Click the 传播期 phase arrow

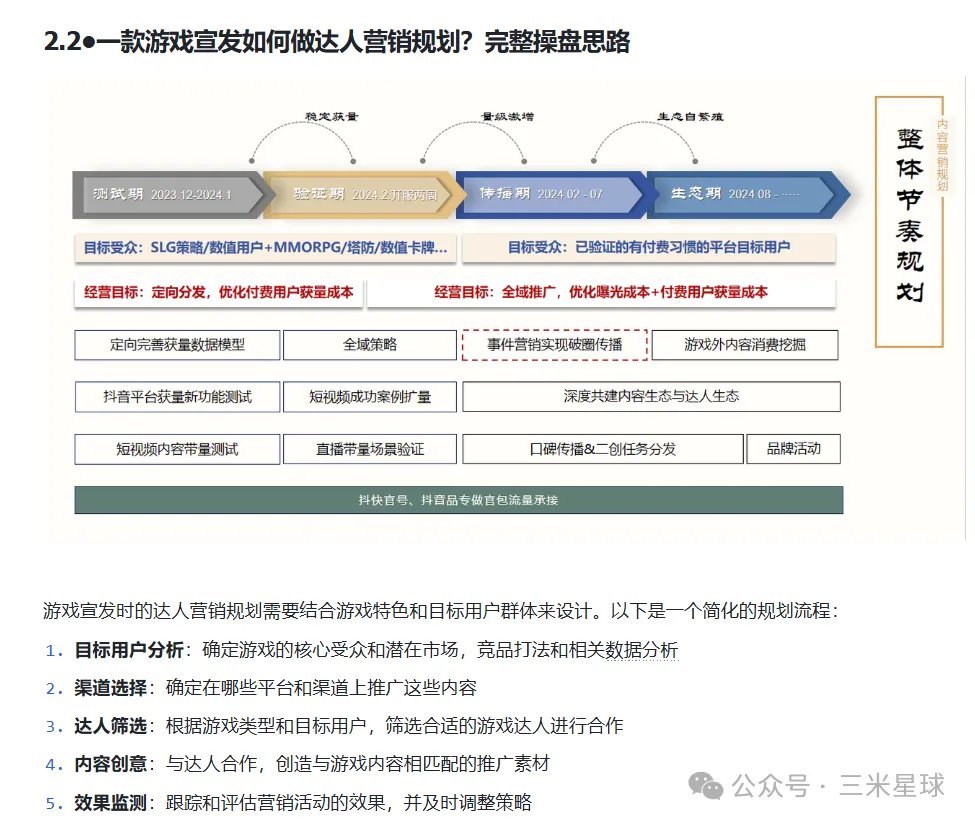point(547,194)
